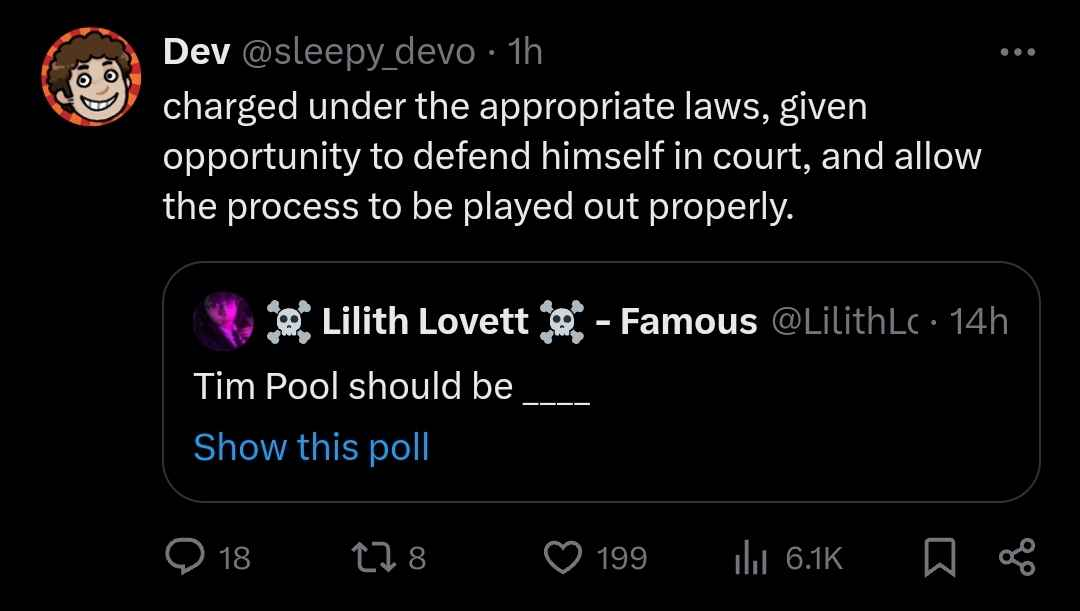The width and height of the screenshot is (1080, 611).
Task: Click the 18 replies count
Action: [x=235, y=557]
